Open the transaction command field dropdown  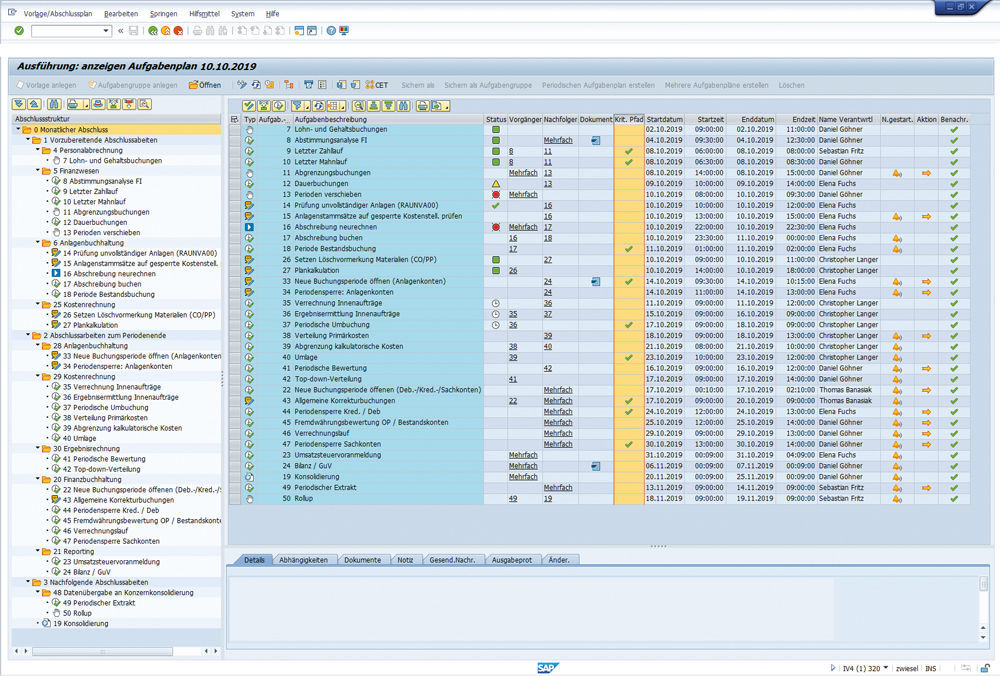click(x=106, y=31)
